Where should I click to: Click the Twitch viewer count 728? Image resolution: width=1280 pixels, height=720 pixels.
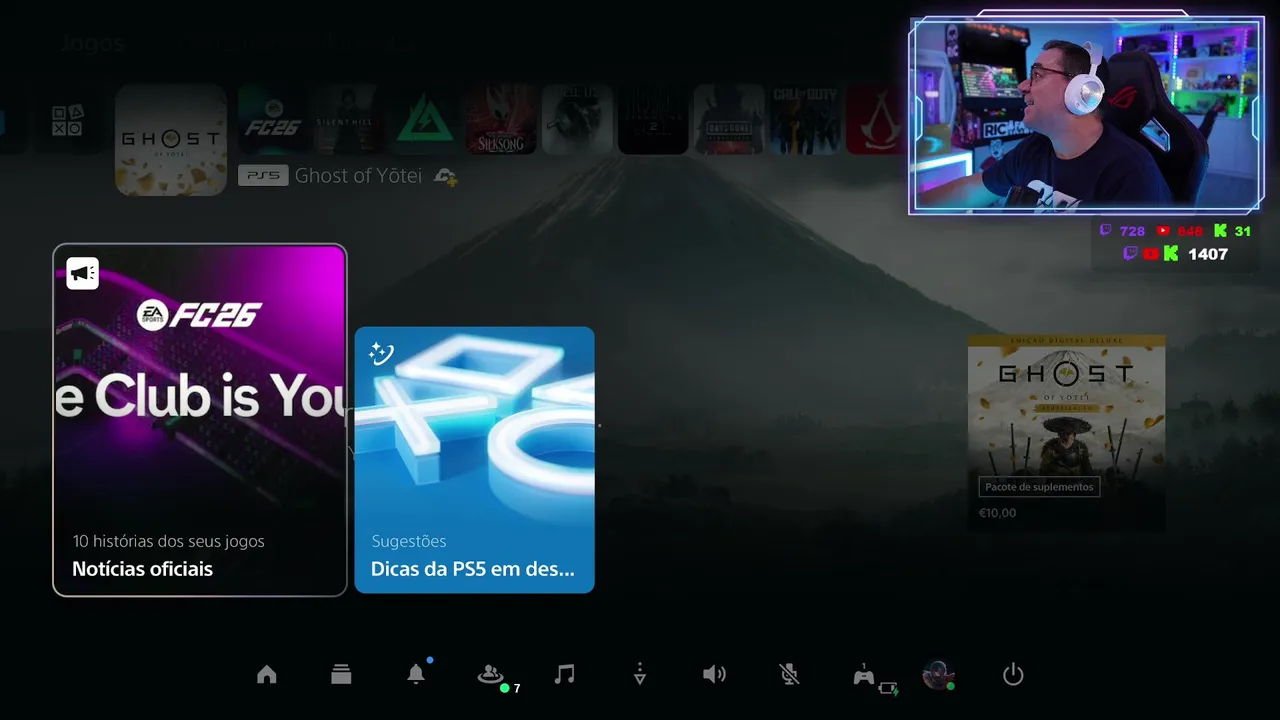point(1132,231)
